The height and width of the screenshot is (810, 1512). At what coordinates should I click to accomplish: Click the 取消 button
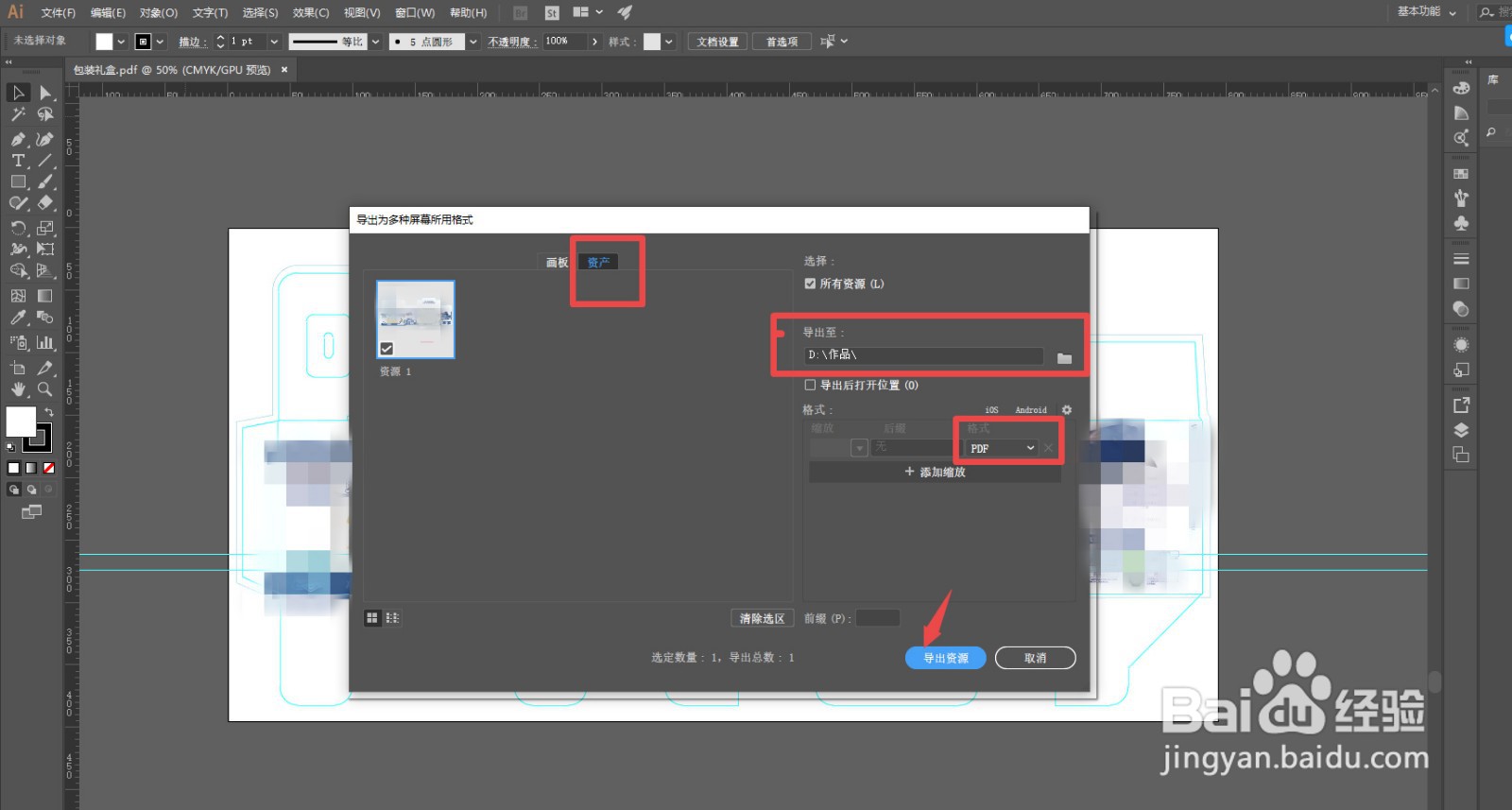click(x=1036, y=658)
